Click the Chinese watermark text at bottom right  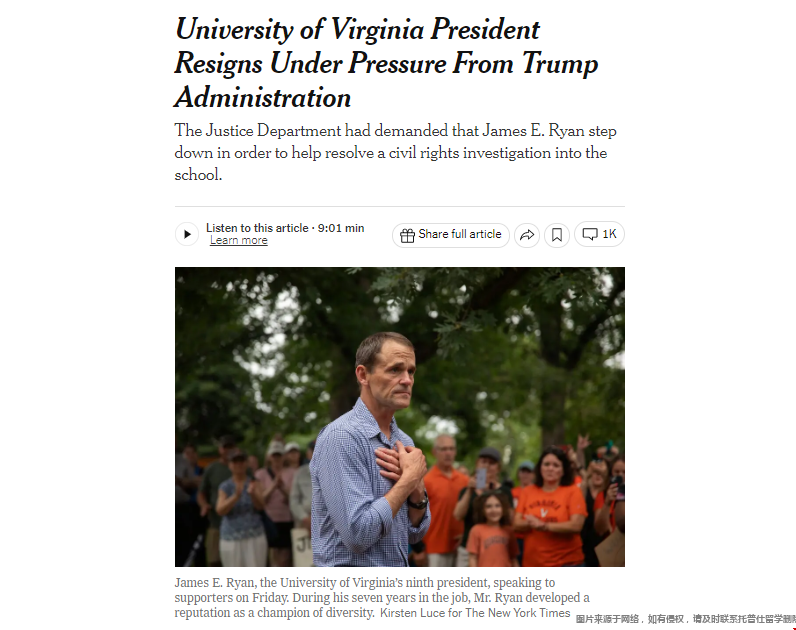685,619
